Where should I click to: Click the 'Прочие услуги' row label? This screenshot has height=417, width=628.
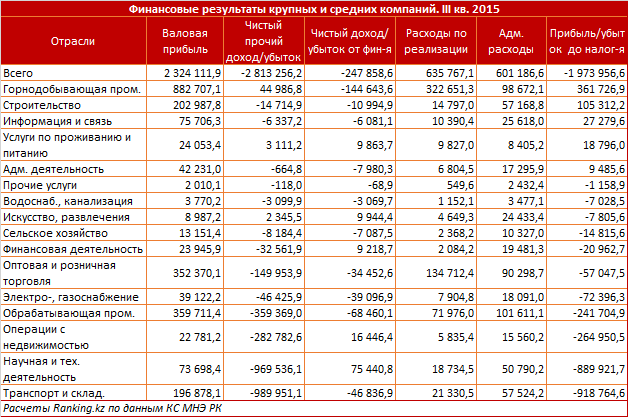pos(38,186)
